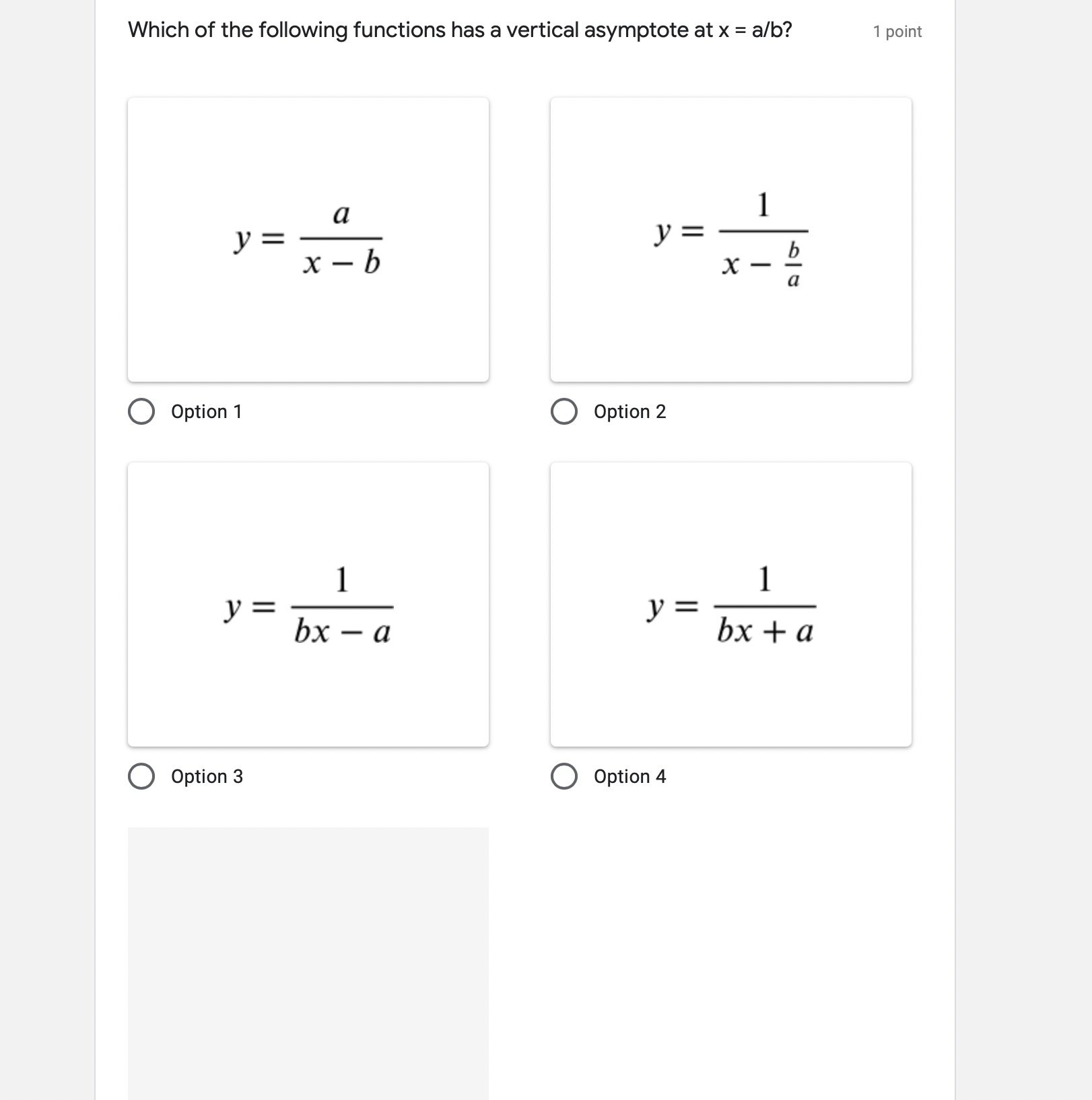
Task: Open the y = 1/(bx + a) equation image
Action: click(730, 604)
